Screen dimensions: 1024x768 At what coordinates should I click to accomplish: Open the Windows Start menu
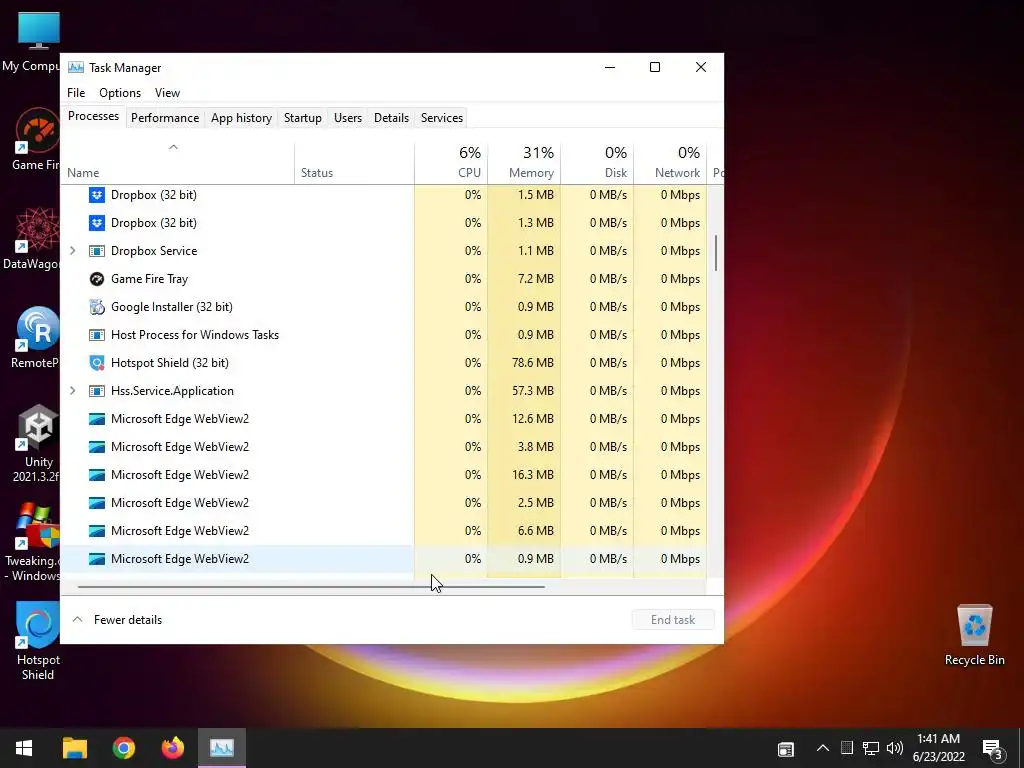click(x=24, y=748)
